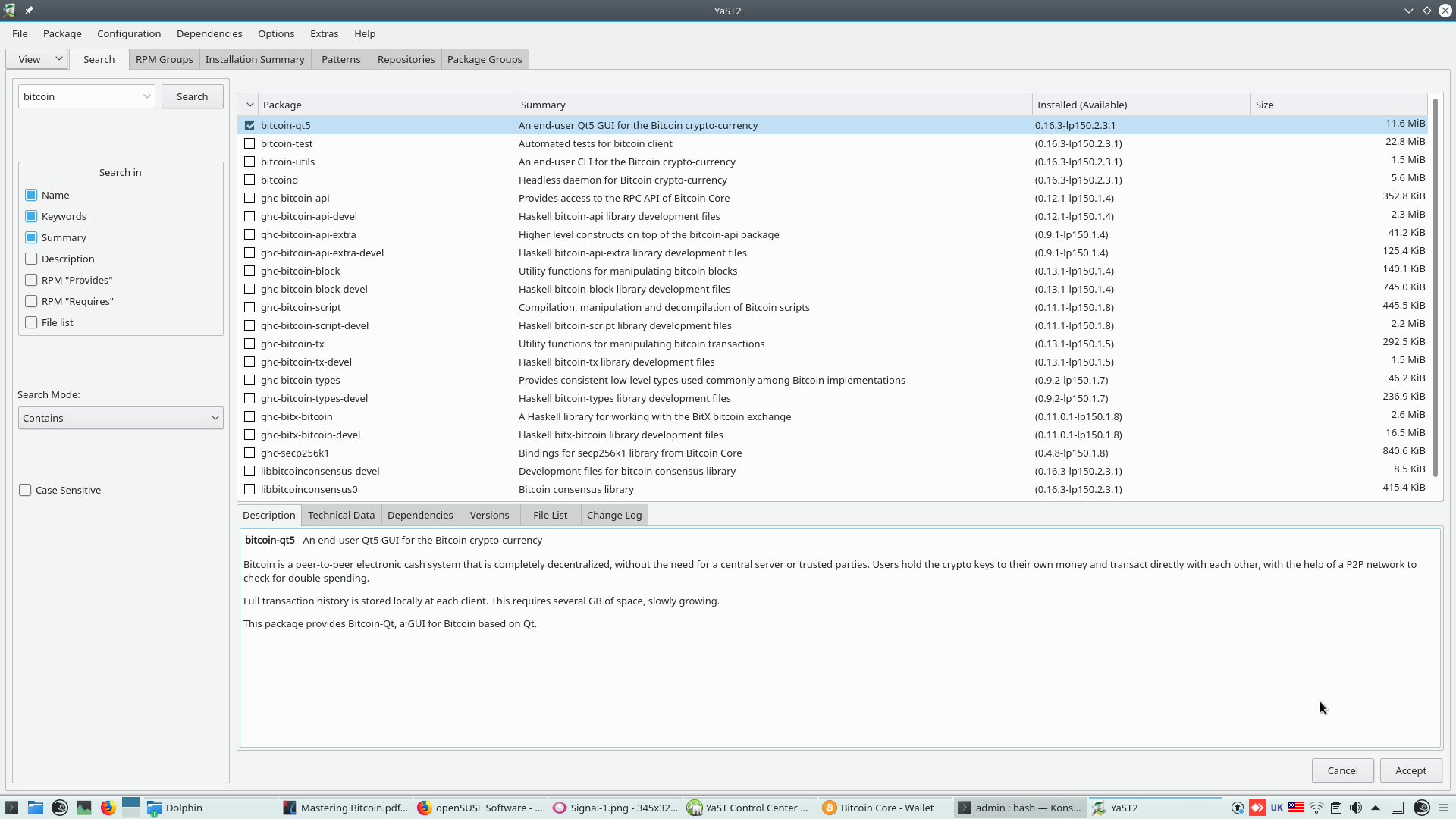Open the Dependencies menu
Screen dimensions: 1456x819
click(x=209, y=33)
